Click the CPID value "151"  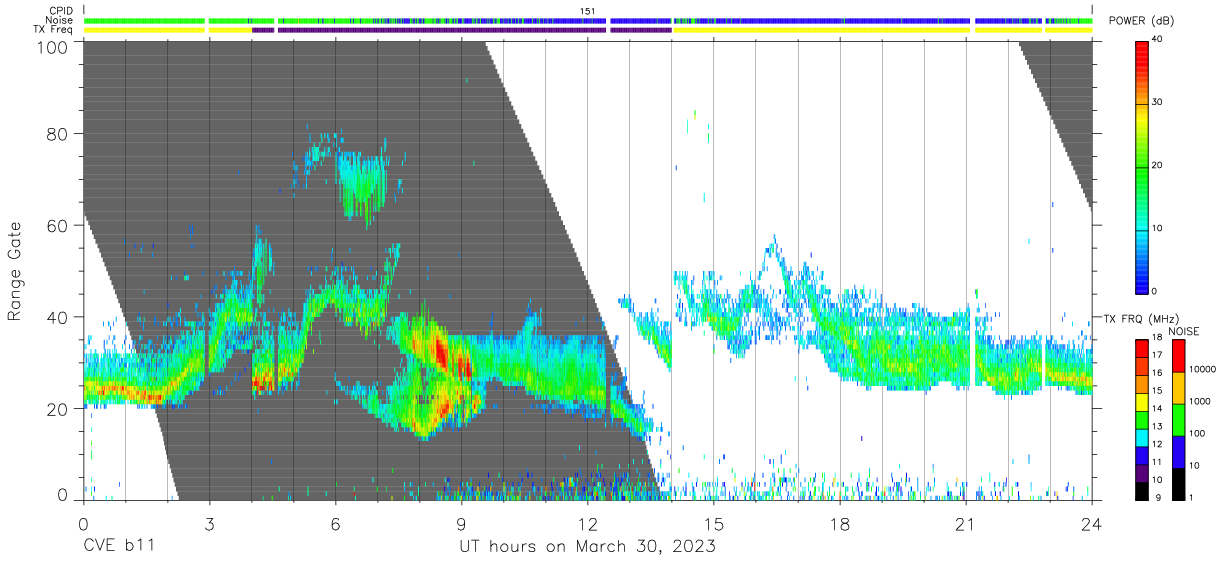588,11
